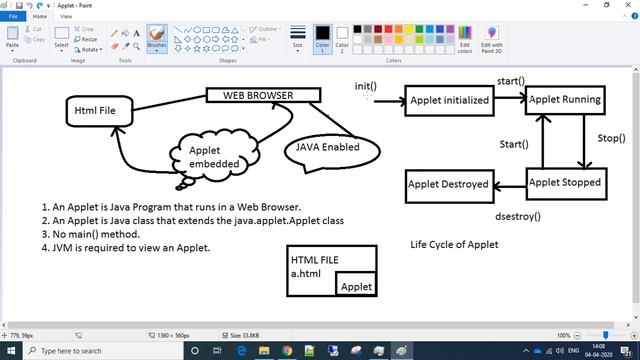Click the Copy button
Image resolution: width=640 pixels, height=360 pixels.
(x=35, y=40)
